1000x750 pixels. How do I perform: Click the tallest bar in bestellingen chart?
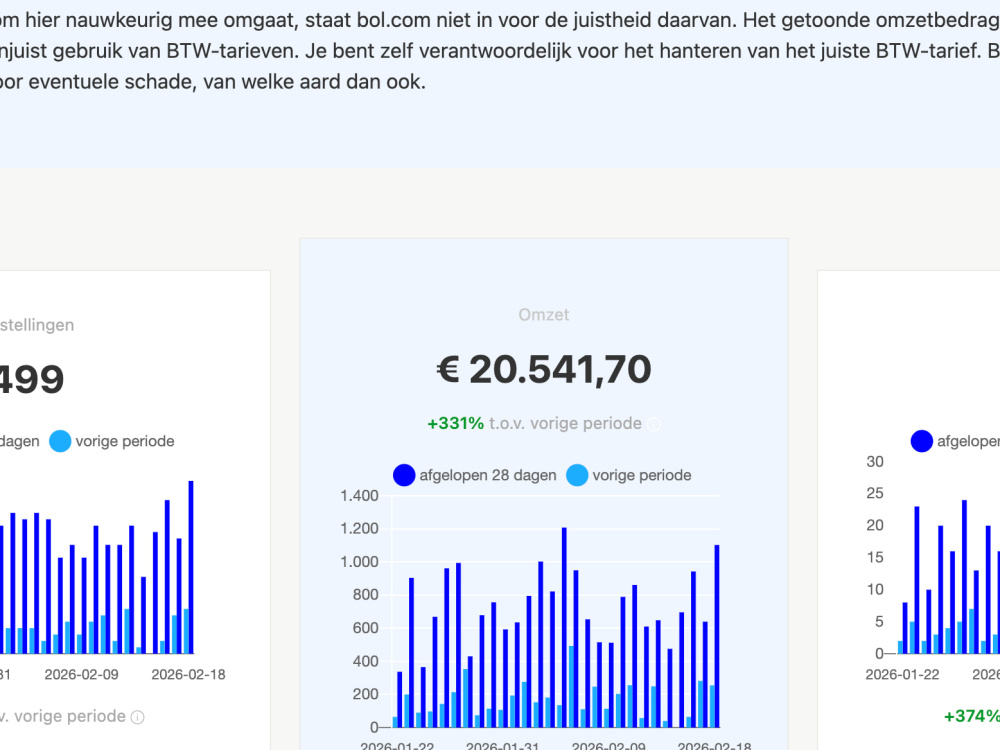pyautogui.click(x=191, y=567)
